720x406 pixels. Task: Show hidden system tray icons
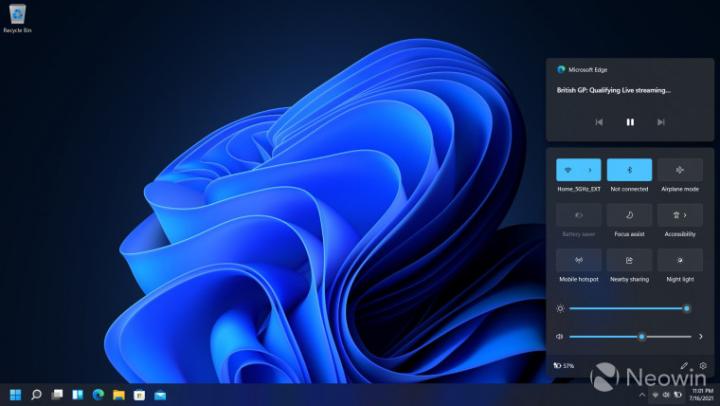click(642, 395)
